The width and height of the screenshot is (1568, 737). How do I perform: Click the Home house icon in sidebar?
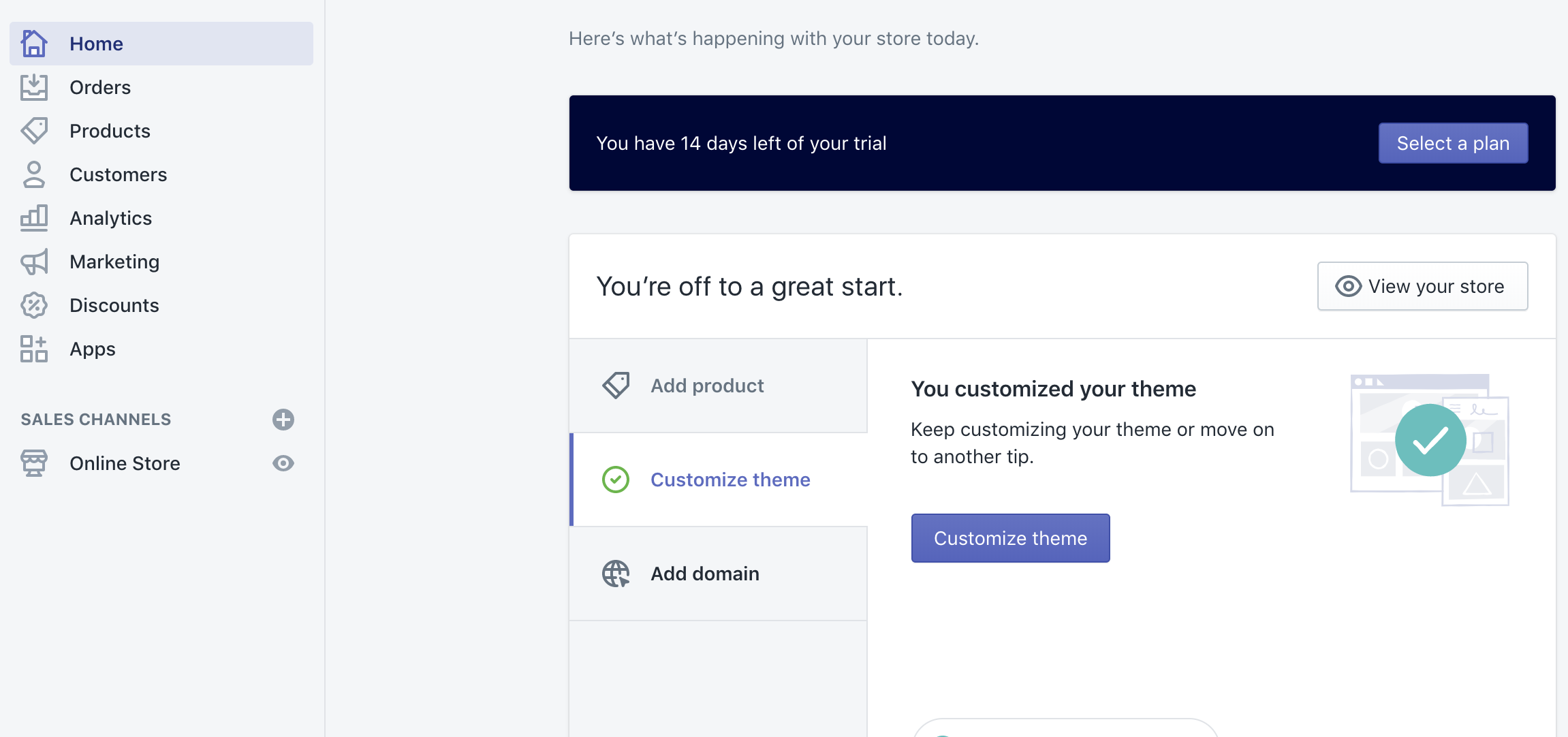[x=33, y=44]
